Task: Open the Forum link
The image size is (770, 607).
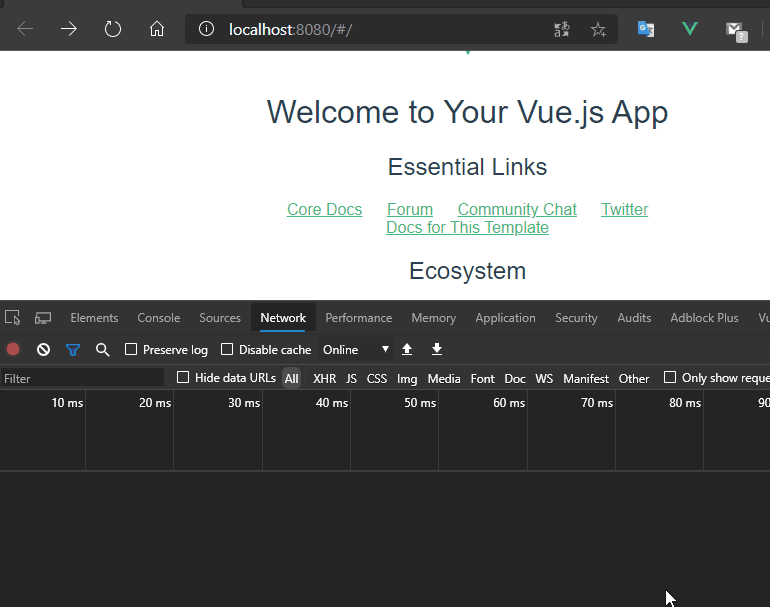Action: pyautogui.click(x=410, y=209)
